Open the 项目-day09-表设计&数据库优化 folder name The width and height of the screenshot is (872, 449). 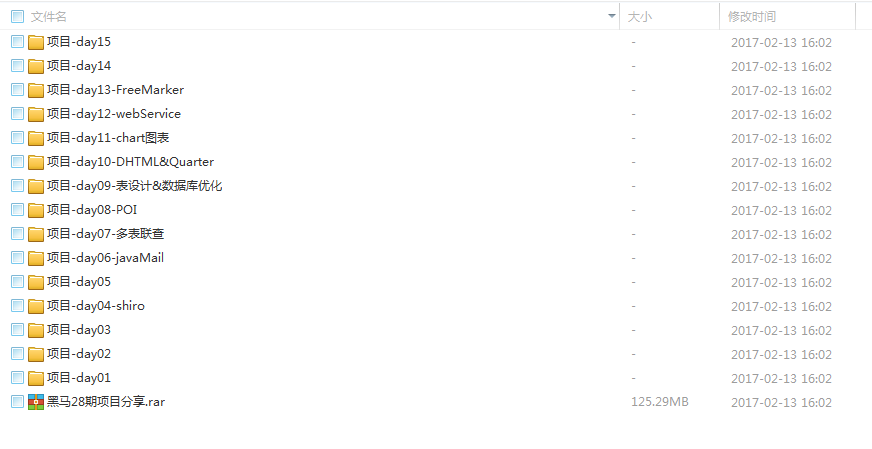(x=135, y=186)
